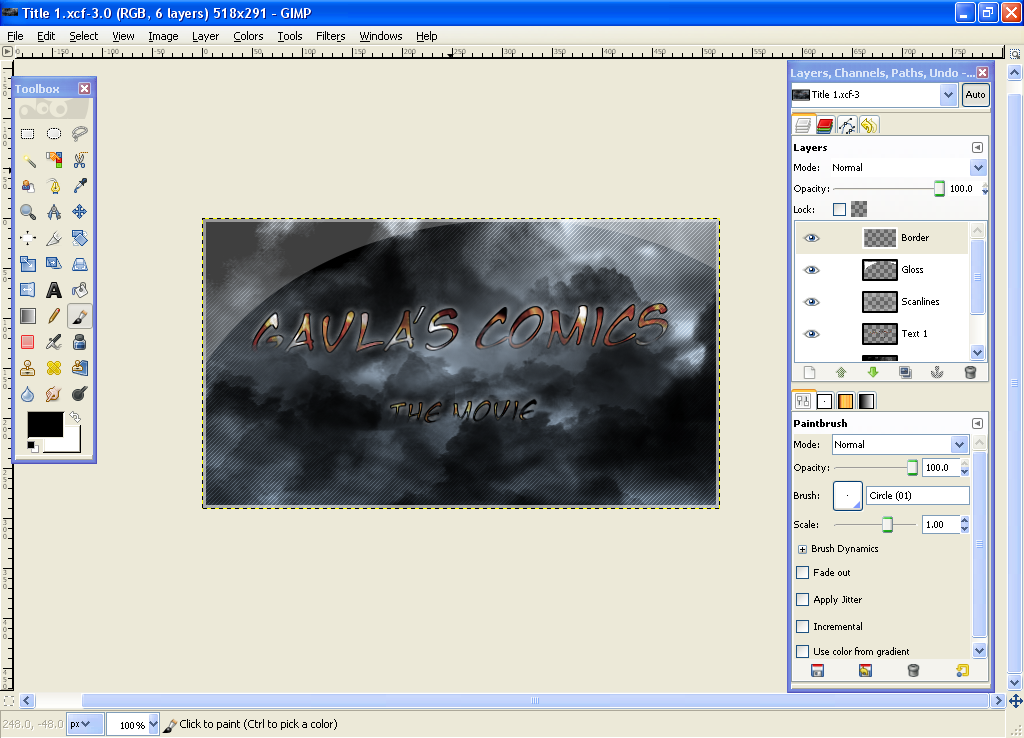Choose the Text tool
The height and width of the screenshot is (738, 1024).
pos(54,289)
